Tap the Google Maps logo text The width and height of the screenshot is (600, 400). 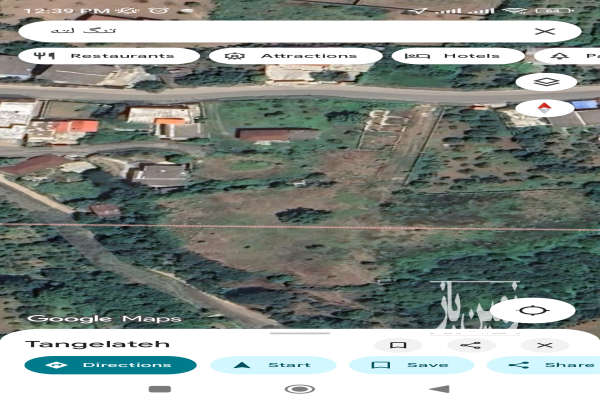[x=104, y=318]
